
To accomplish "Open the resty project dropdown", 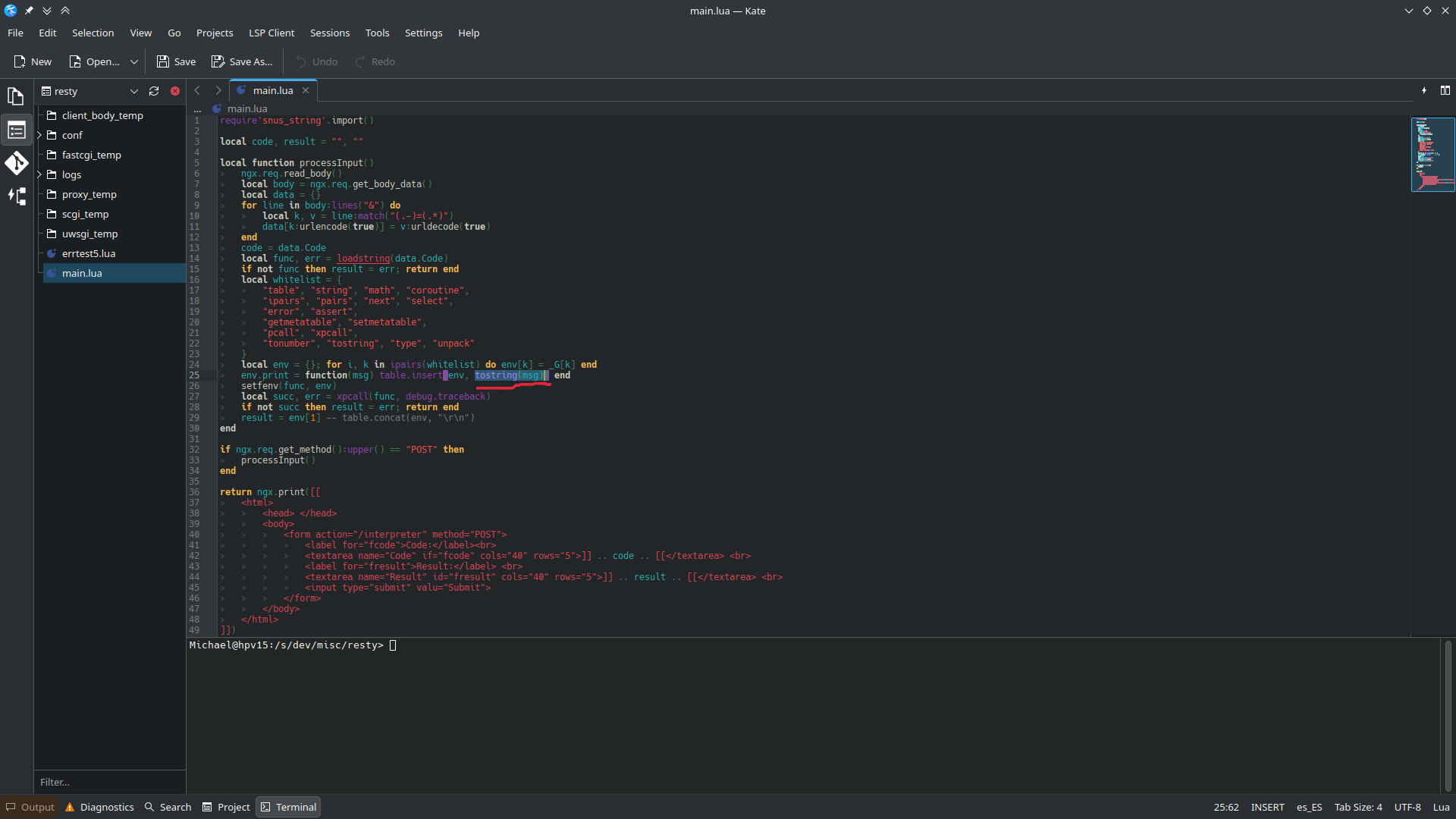I will 133,91.
